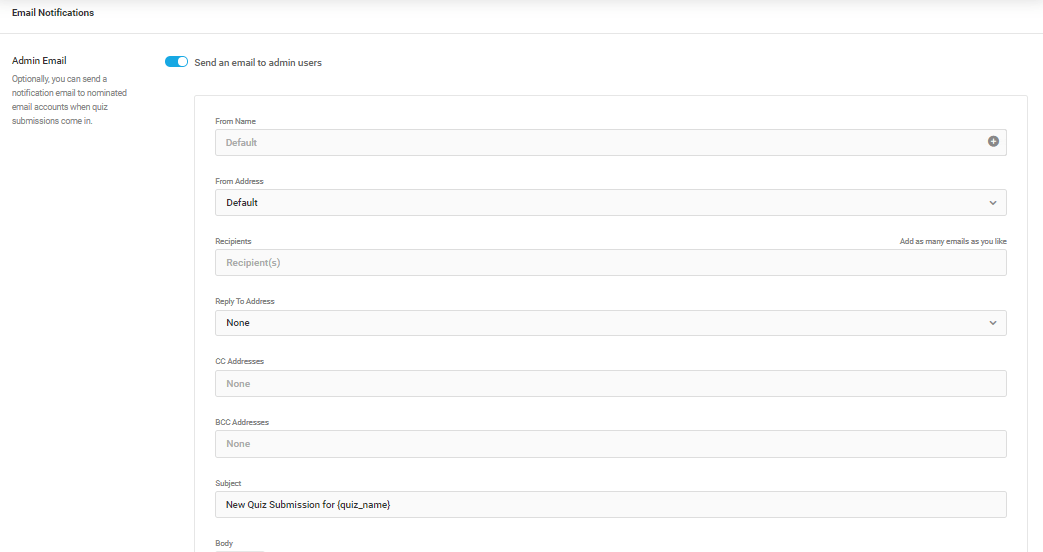Open the Reply To Address None combo box

pyautogui.click(x=611, y=323)
